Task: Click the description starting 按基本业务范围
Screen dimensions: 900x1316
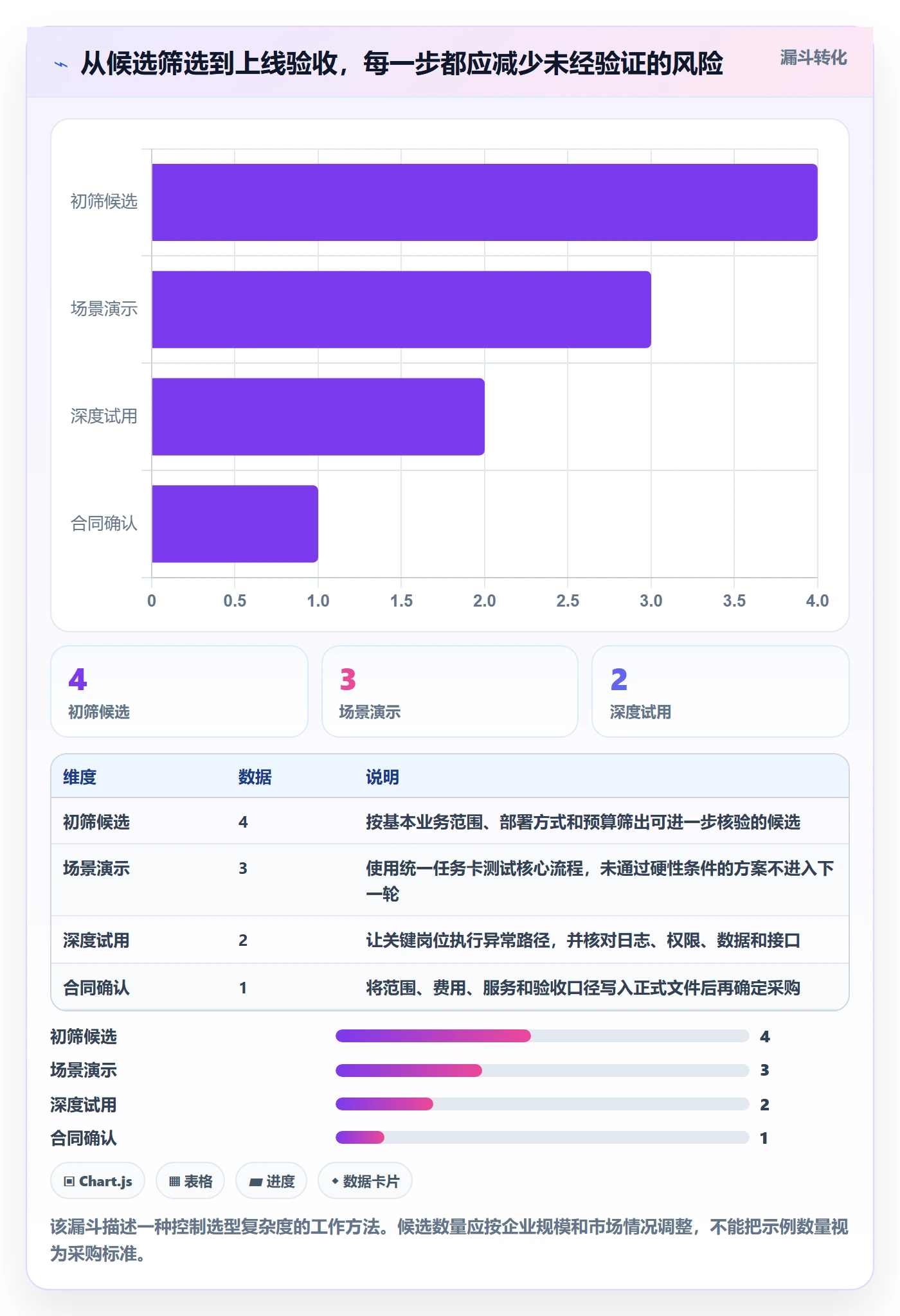Action: point(583,822)
